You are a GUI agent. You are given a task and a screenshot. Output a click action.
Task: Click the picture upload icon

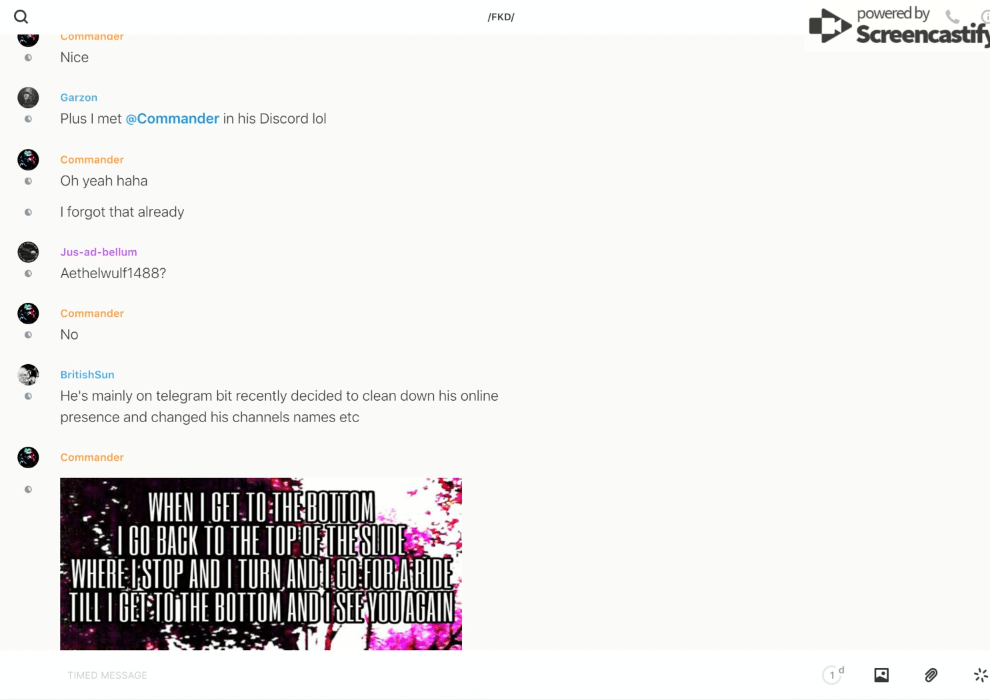pyautogui.click(x=881, y=675)
